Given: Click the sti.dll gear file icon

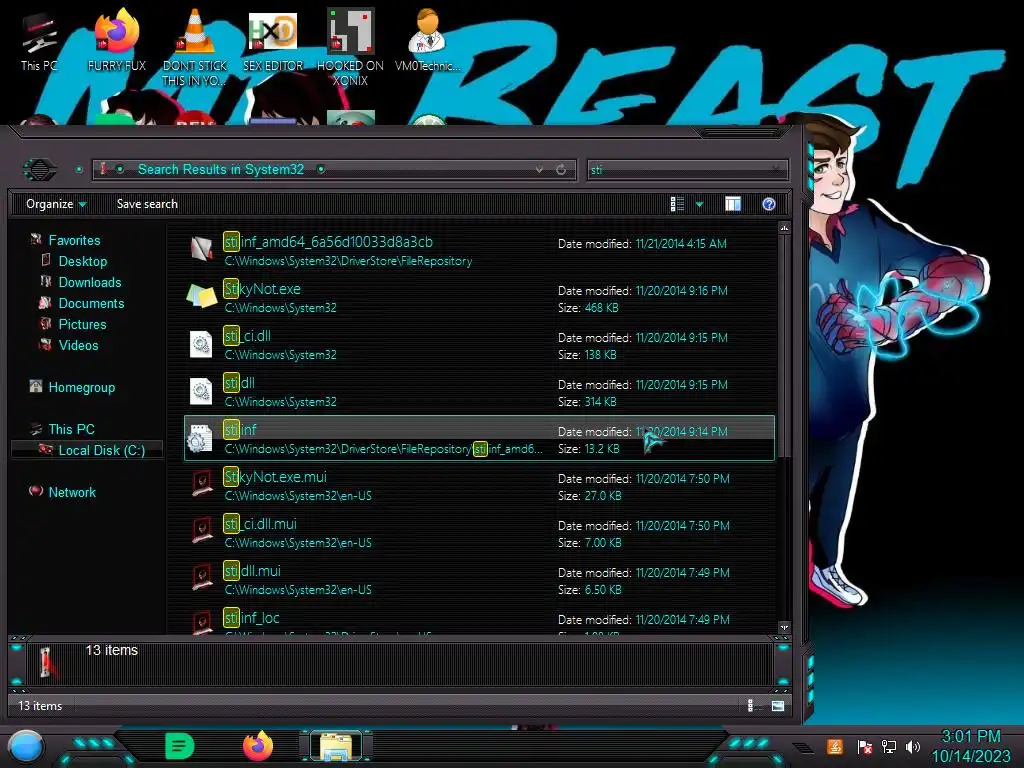Looking at the screenshot, I should pyautogui.click(x=201, y=391).
